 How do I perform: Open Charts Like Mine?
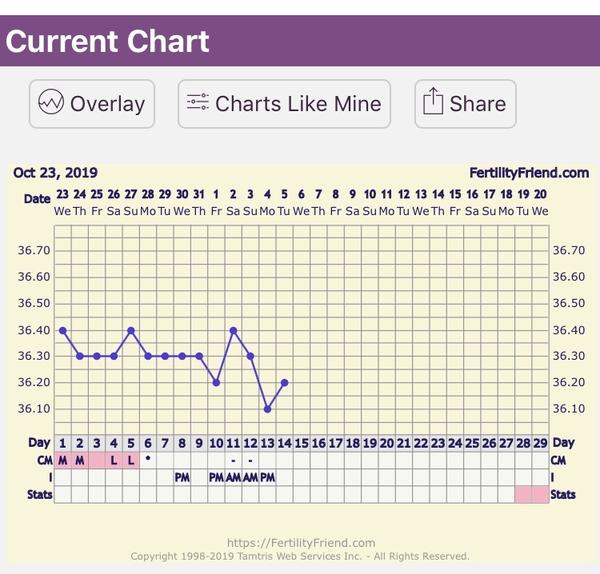pos(284,104)
